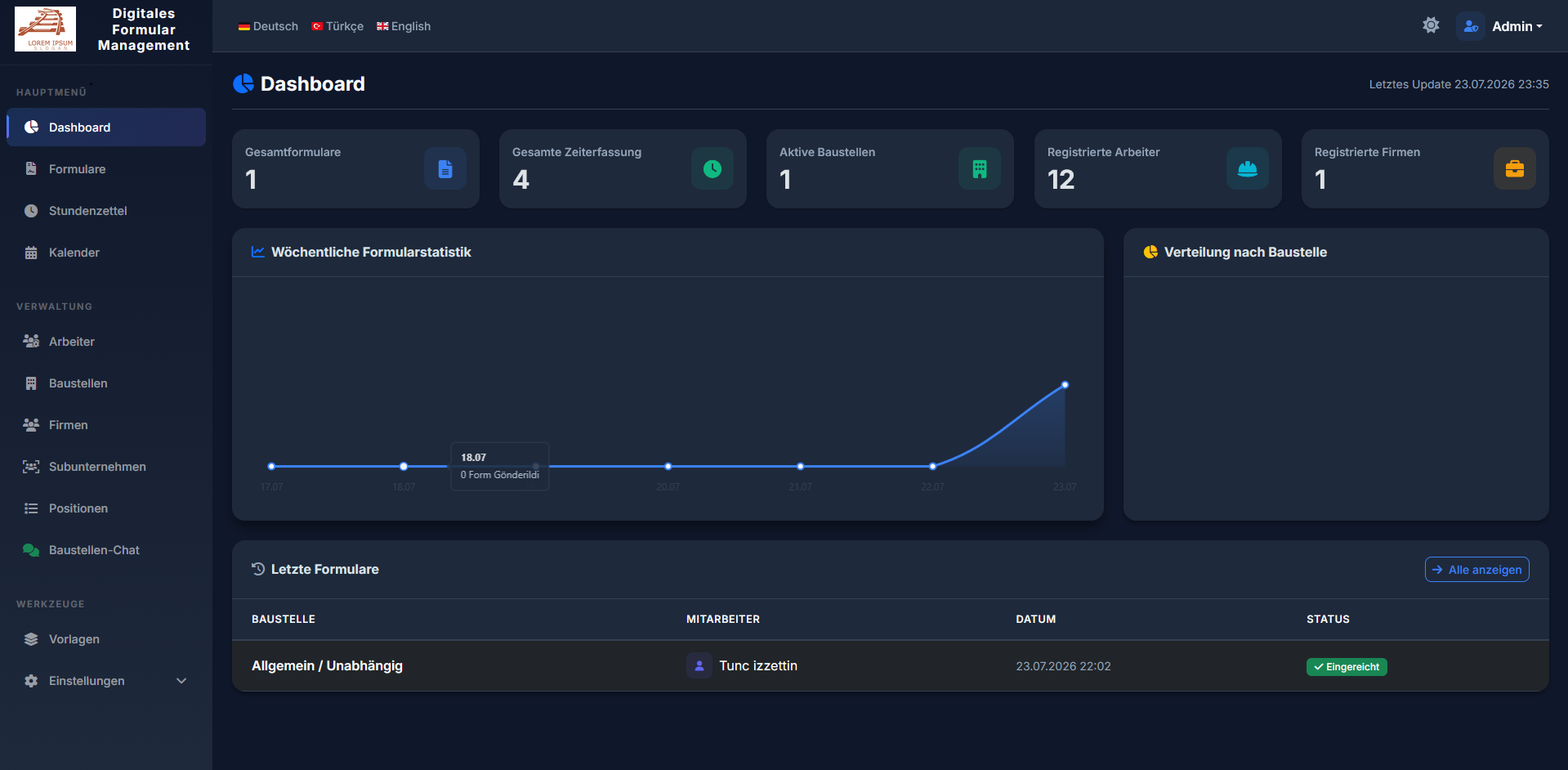Click the blue document icon on Gesamtformulare card
The image size is (1568, 770).
[445, 168]
